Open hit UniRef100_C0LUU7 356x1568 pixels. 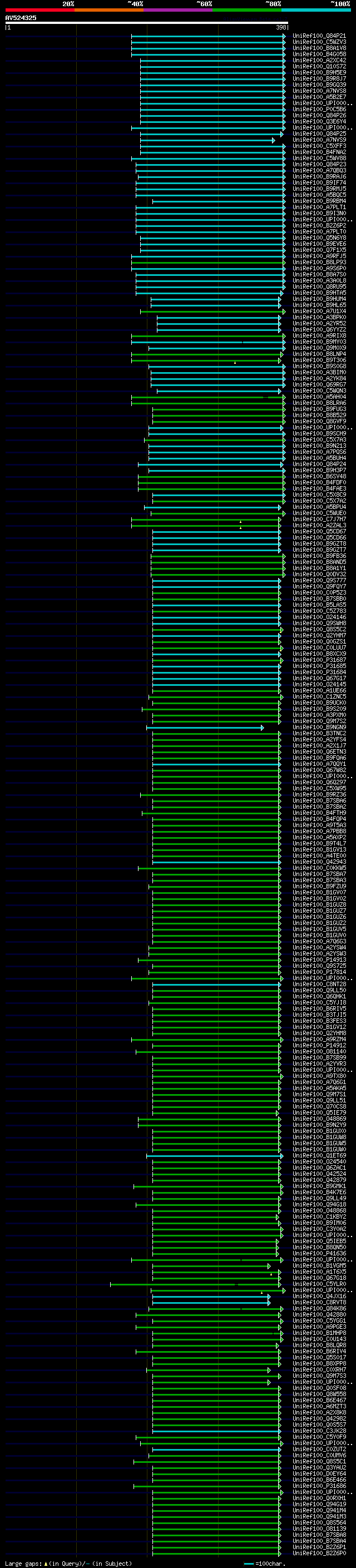click(319, 647)
